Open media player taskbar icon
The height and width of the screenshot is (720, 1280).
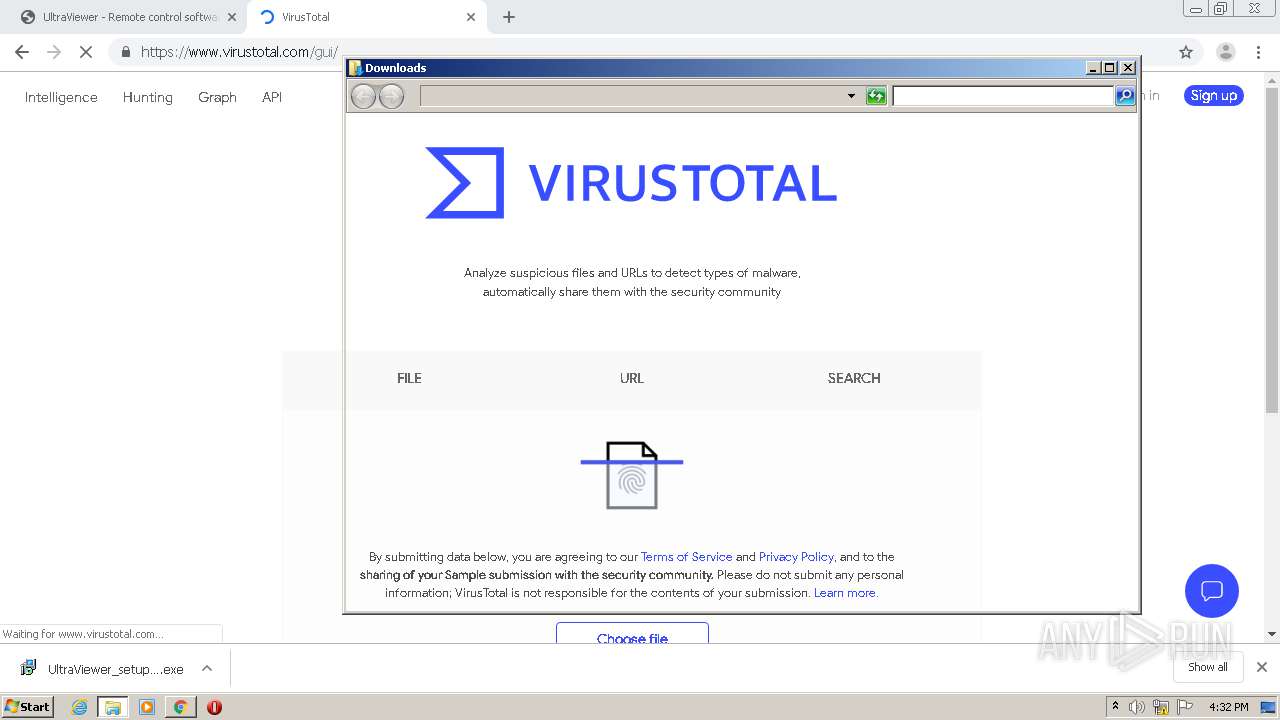[147, 707]
